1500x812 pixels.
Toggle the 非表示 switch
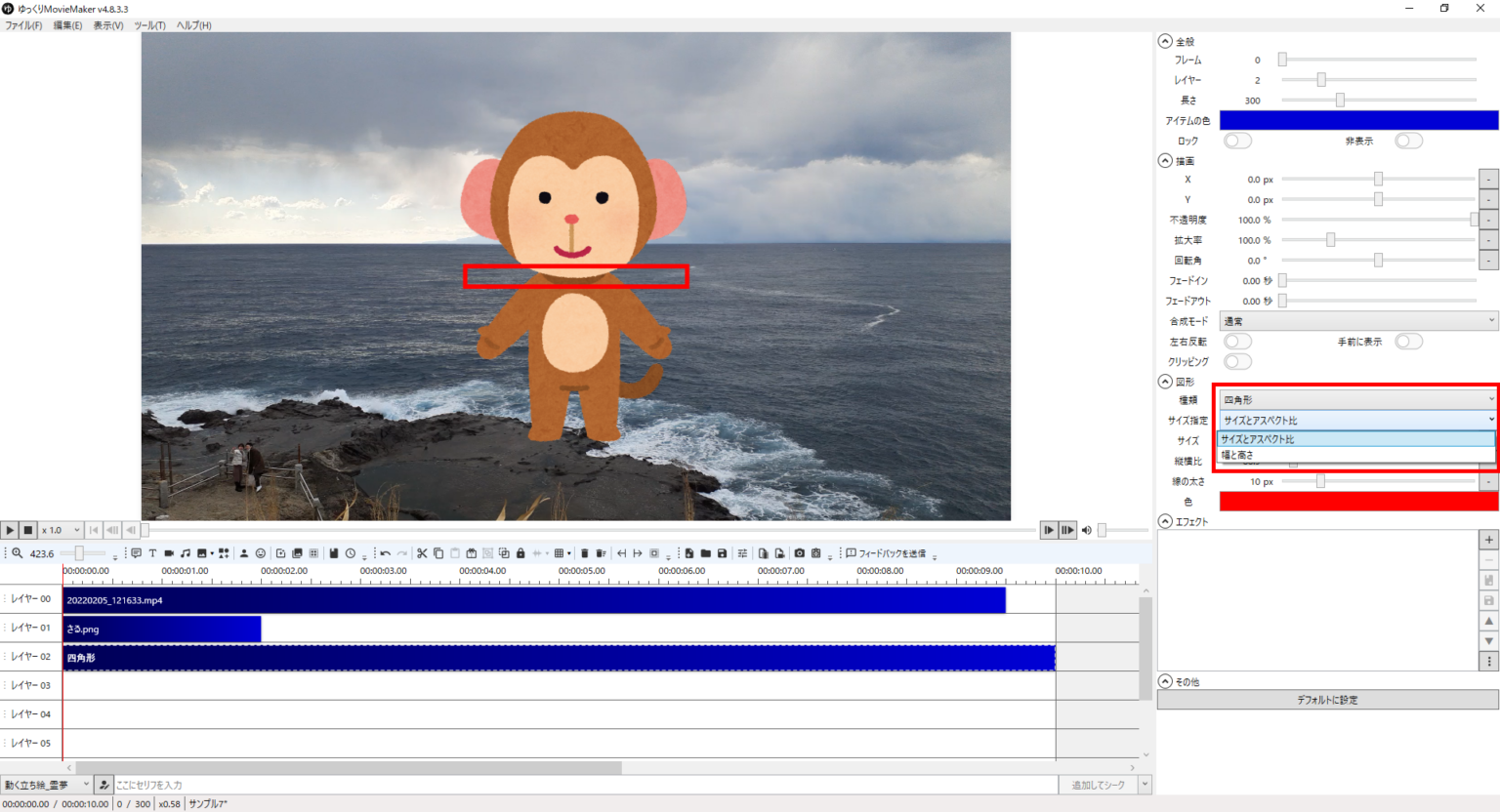tap(1408, 141)
